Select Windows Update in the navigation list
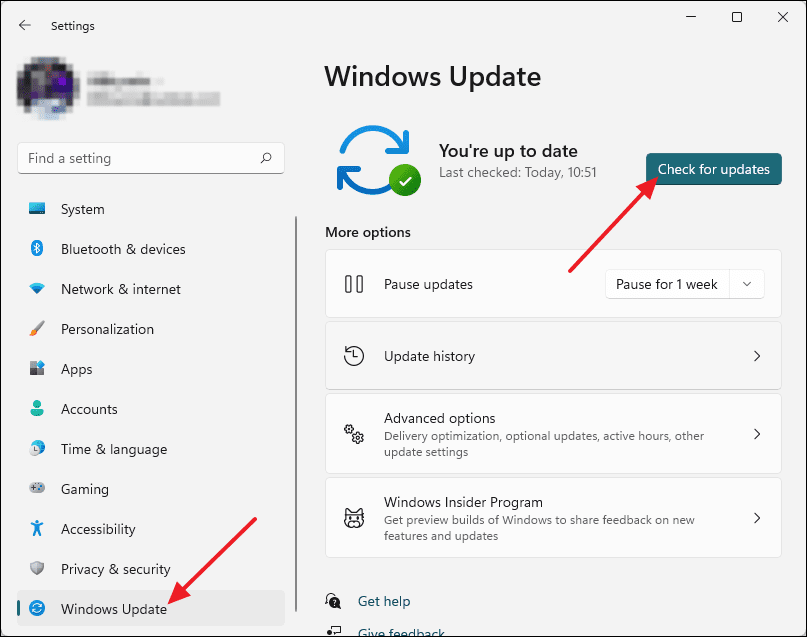This screenshot has width=807, height=637. click(113, 608)
